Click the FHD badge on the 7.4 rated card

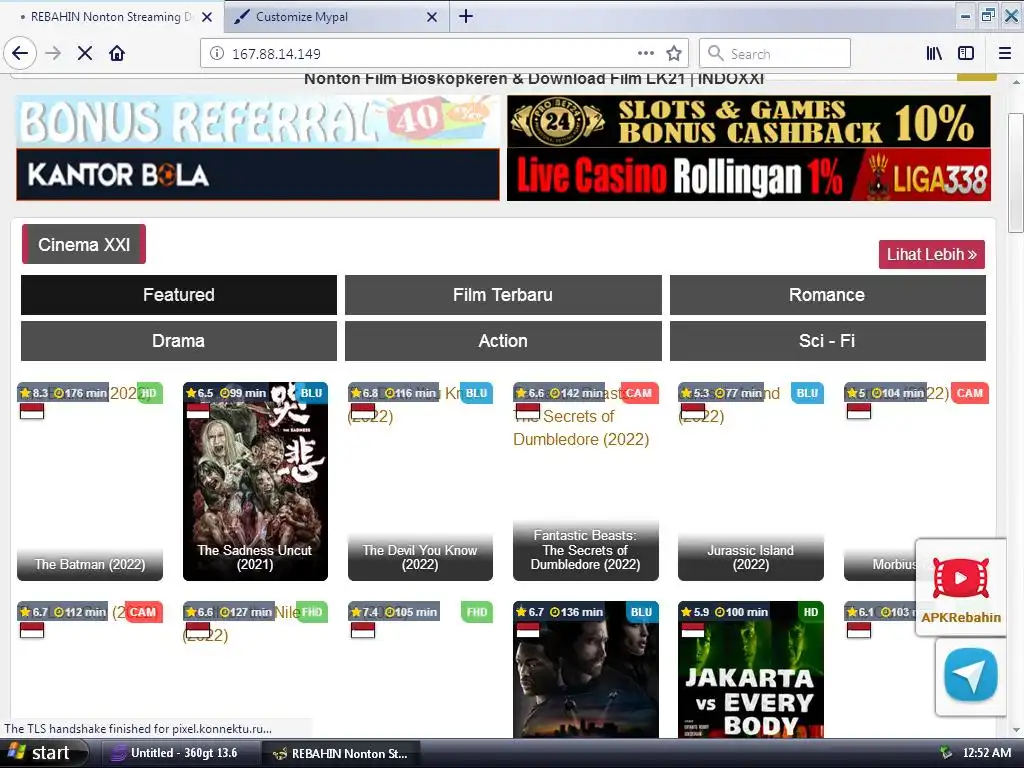(477, 612)
